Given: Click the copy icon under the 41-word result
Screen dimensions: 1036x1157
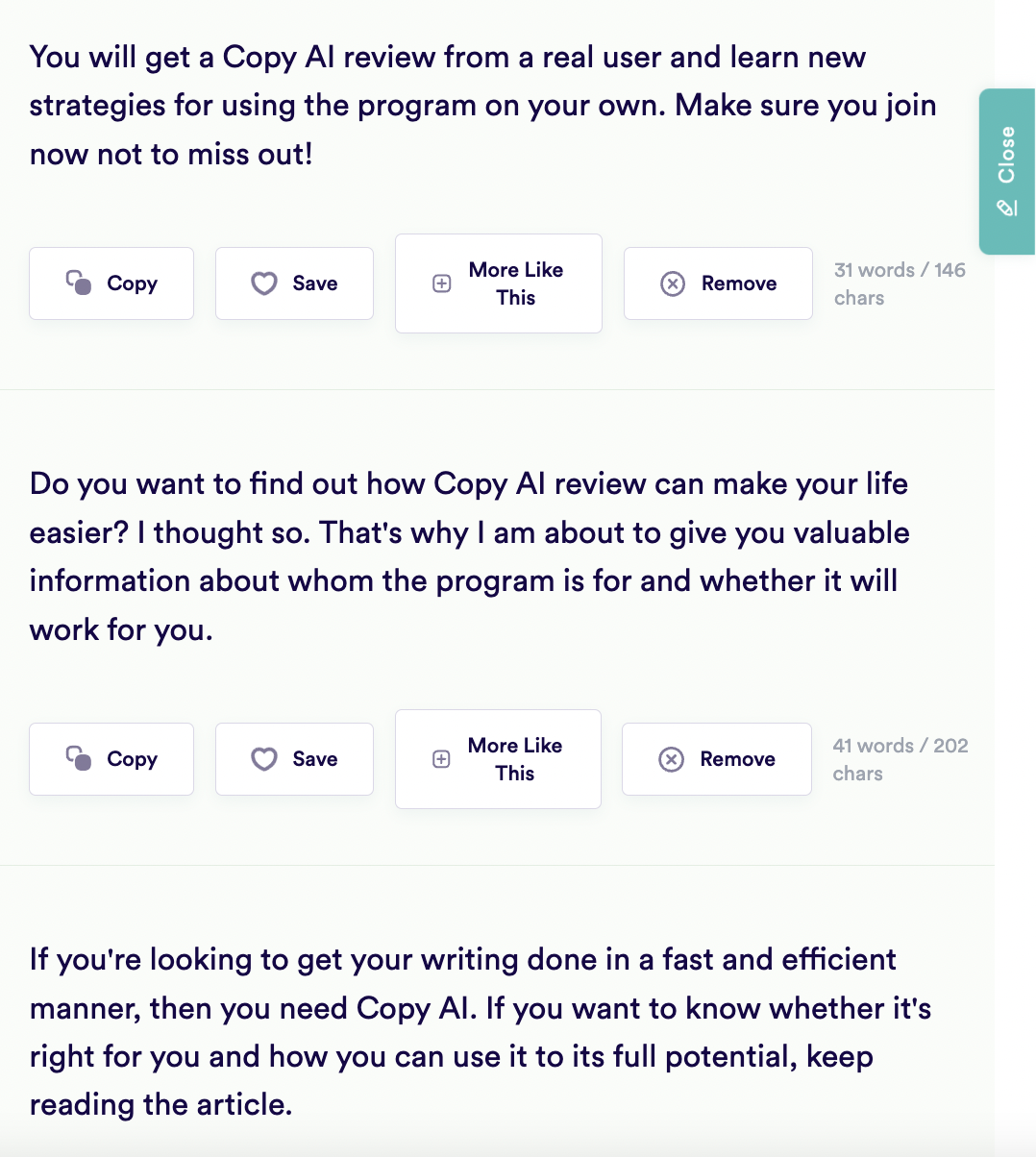Looking at the screenshot, I should click(x=79, y=758).
